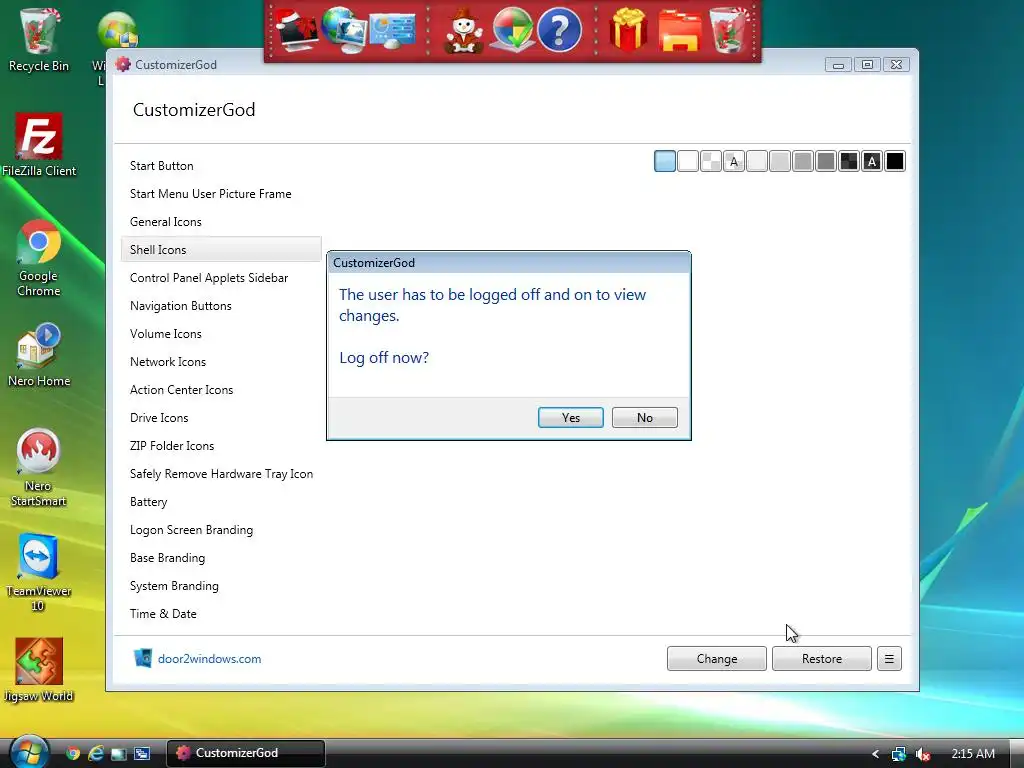Select System Branding category
This screenshot has width=1024, height=768.
(x=221, y=586)
